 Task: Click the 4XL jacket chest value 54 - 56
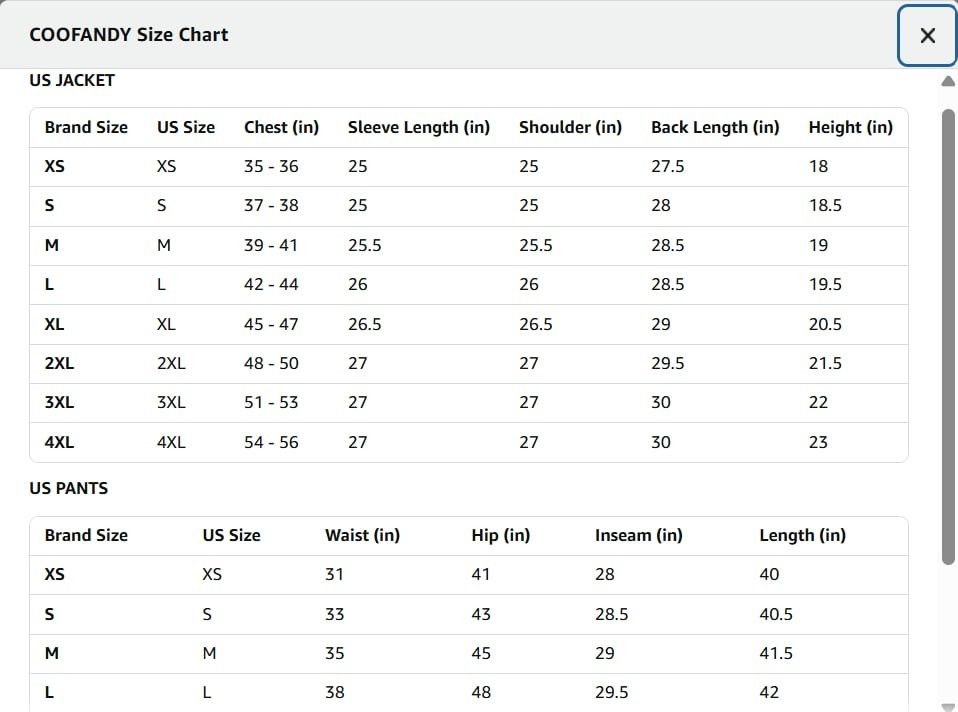point(271,442)
